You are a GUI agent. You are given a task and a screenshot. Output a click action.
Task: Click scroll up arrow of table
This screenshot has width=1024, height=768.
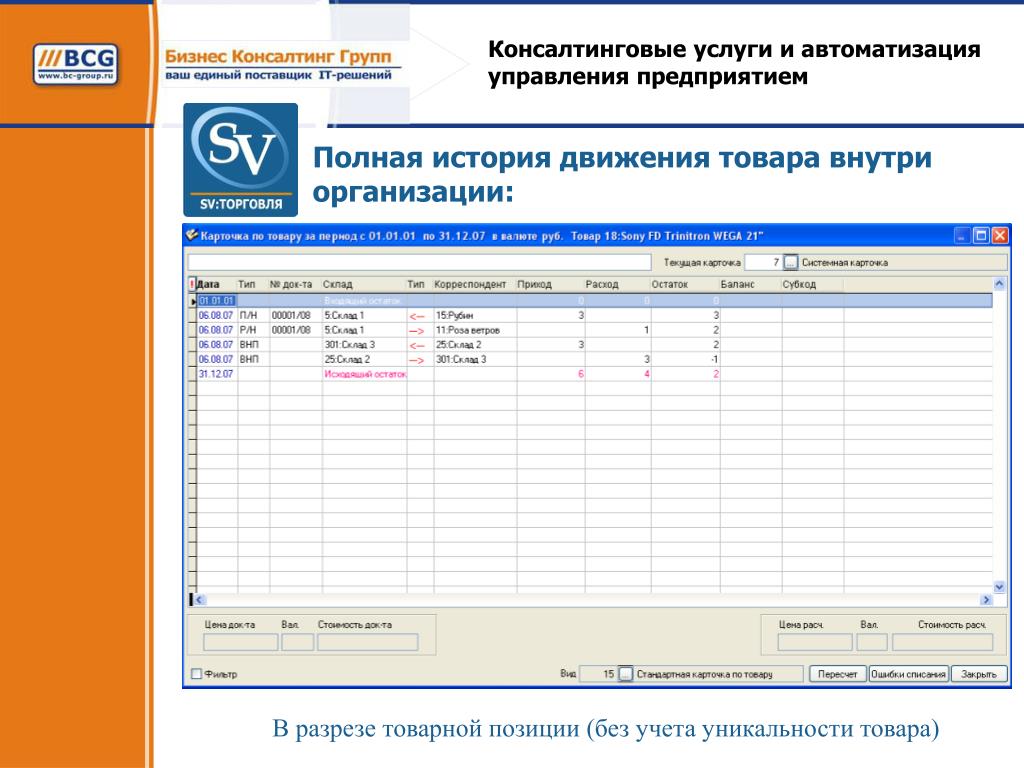(x=999, y=284)
